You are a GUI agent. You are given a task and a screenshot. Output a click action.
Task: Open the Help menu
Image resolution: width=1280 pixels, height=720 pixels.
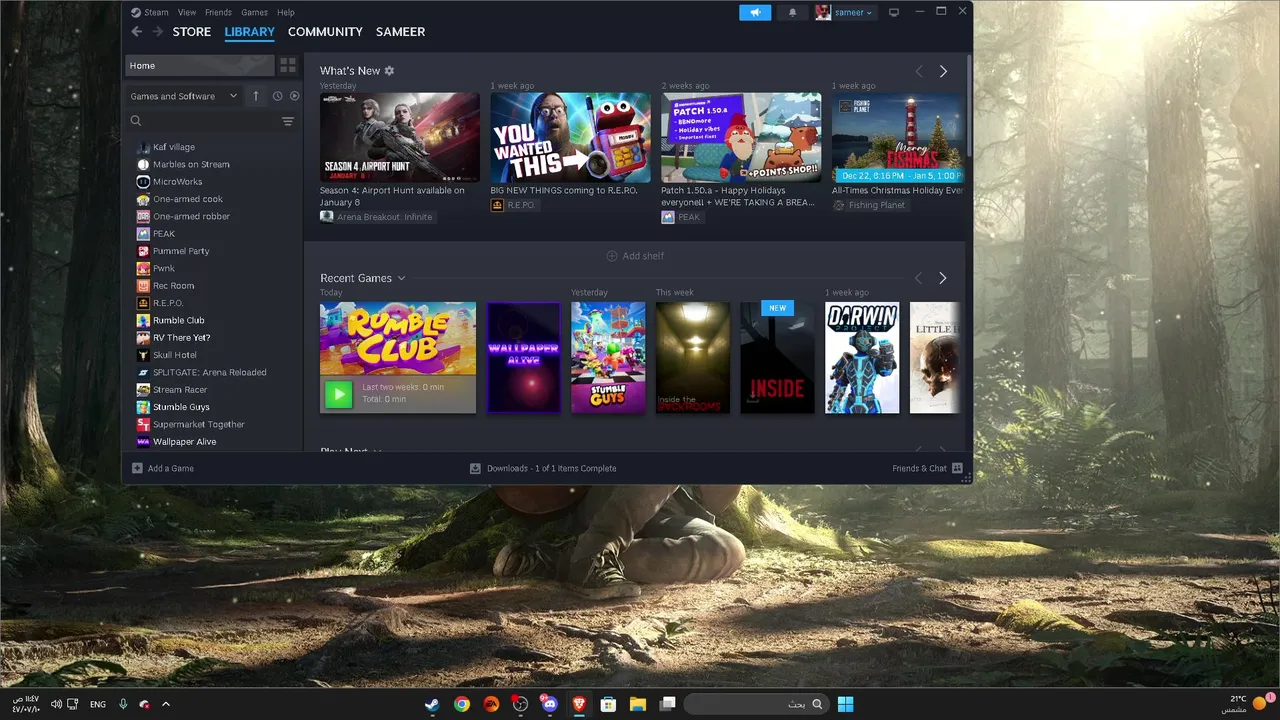point(285,12)
